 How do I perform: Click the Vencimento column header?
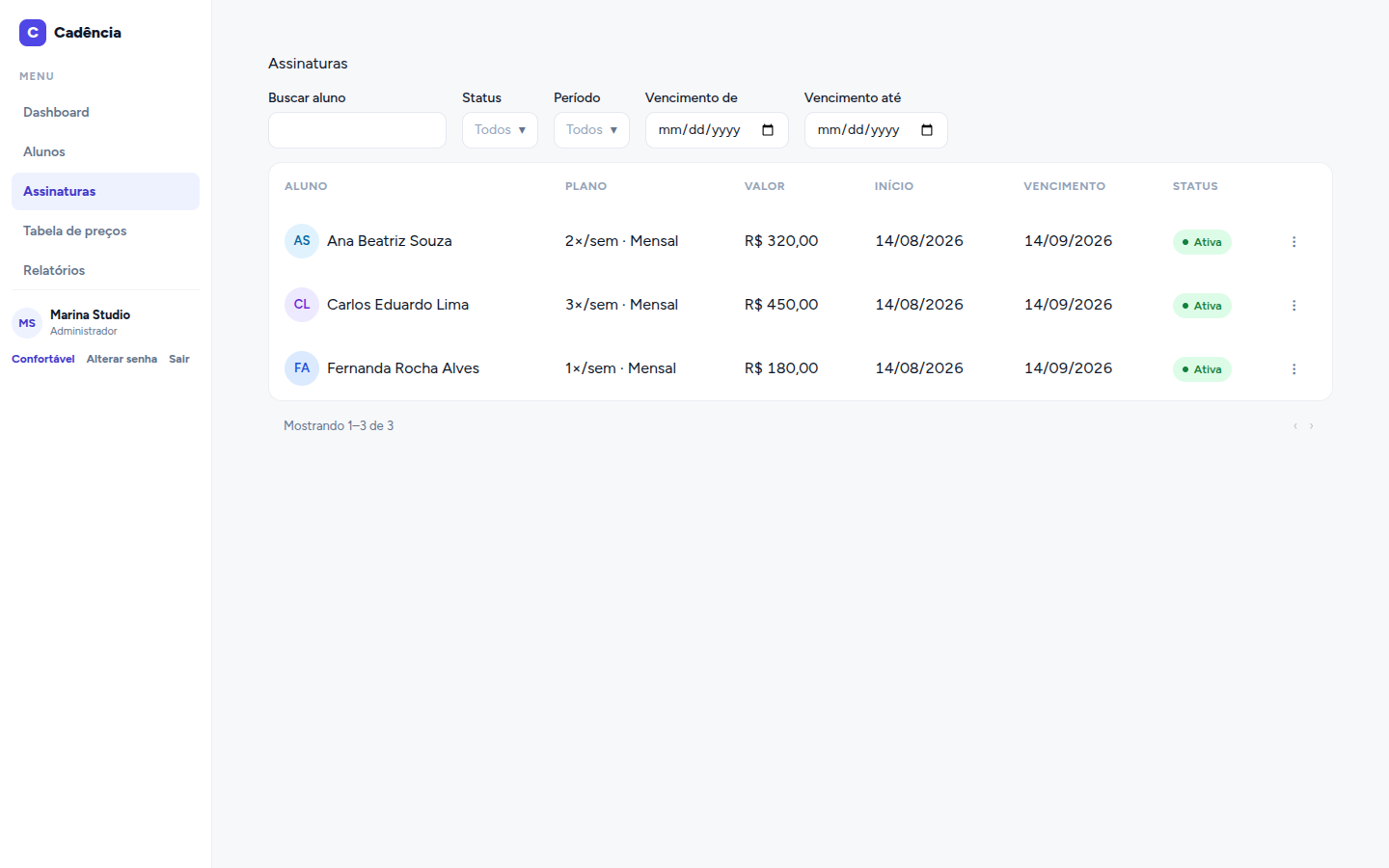pyautogui.click(x=1065, y=186)
